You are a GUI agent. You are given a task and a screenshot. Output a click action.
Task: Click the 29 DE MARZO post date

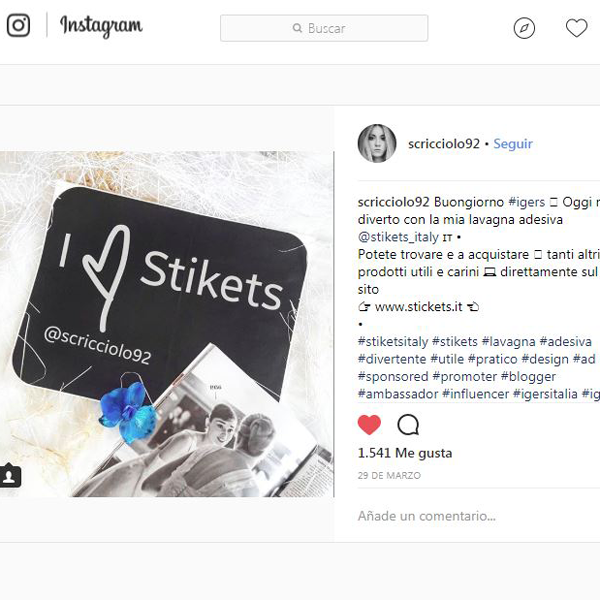point(389,476)
